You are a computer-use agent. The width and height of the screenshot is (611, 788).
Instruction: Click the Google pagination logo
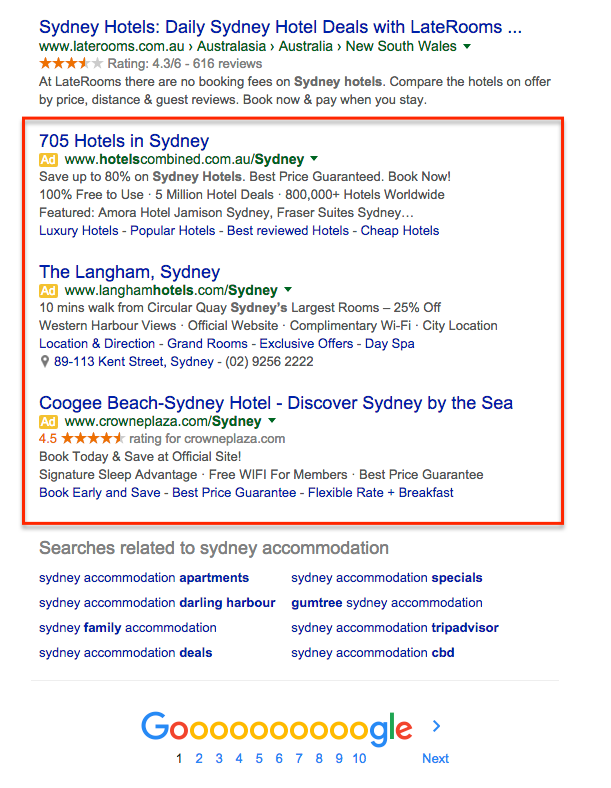tap(276, 728)
